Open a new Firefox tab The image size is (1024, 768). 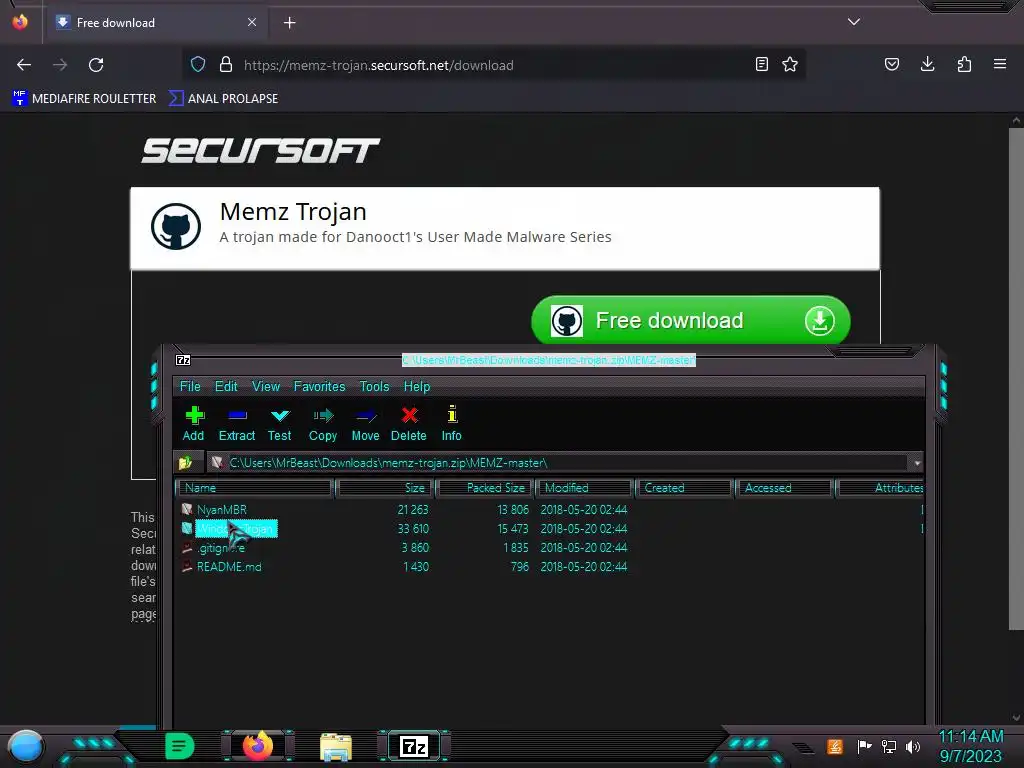click(x=290, y=23)
